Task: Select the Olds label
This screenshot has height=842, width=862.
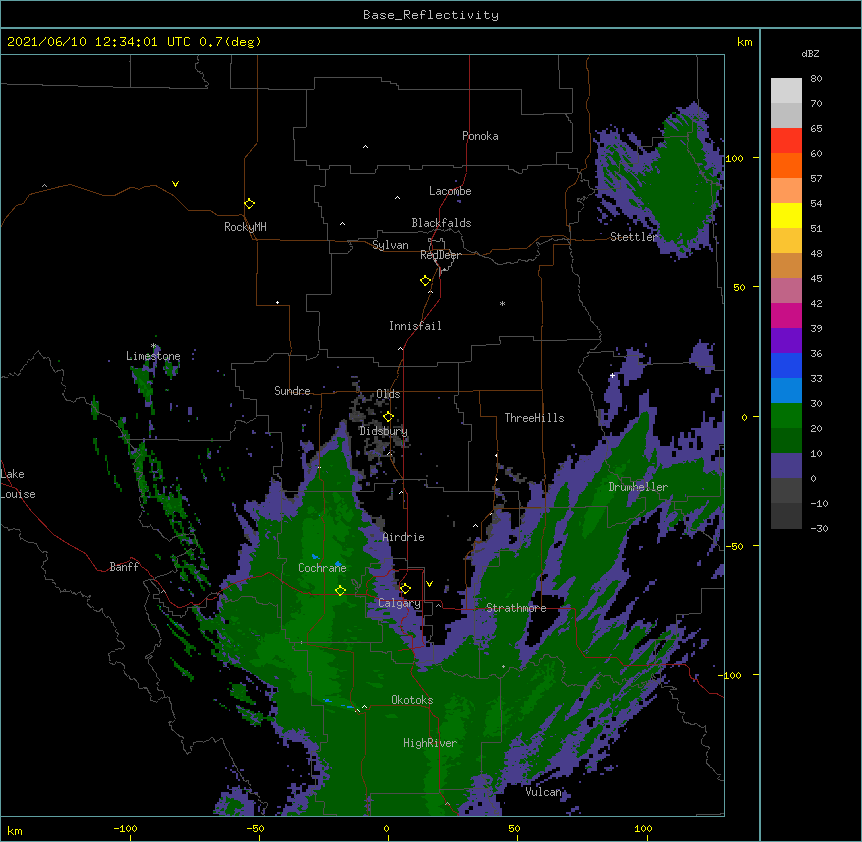Action: [388, 394]
